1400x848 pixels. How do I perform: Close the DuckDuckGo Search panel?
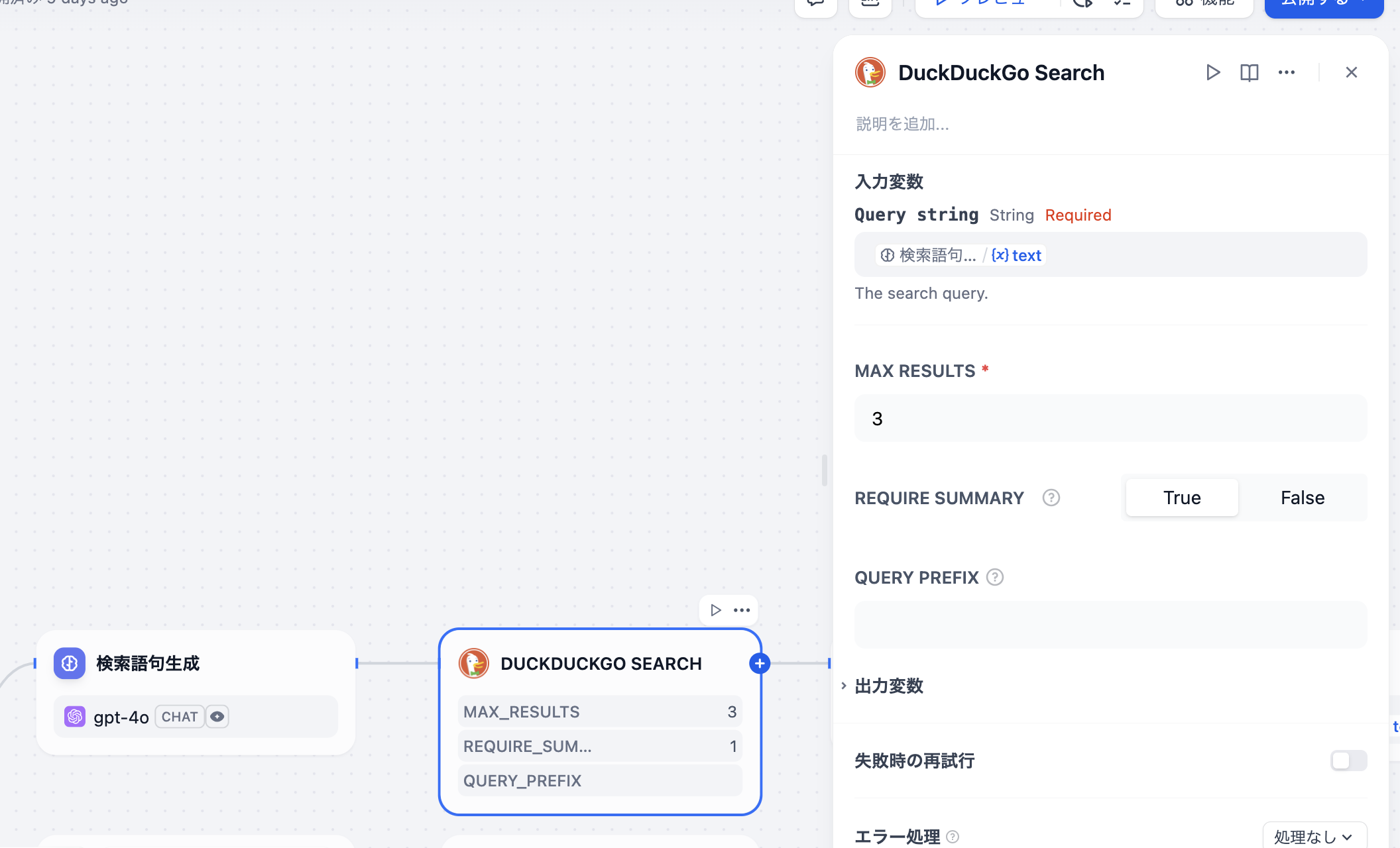1351,72
